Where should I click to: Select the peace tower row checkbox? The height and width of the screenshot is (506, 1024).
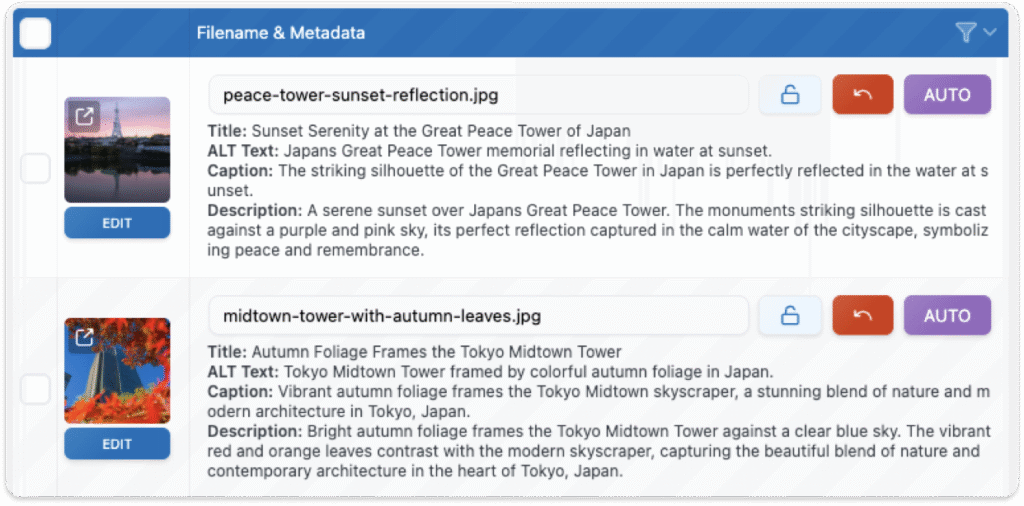click(36, 169)
